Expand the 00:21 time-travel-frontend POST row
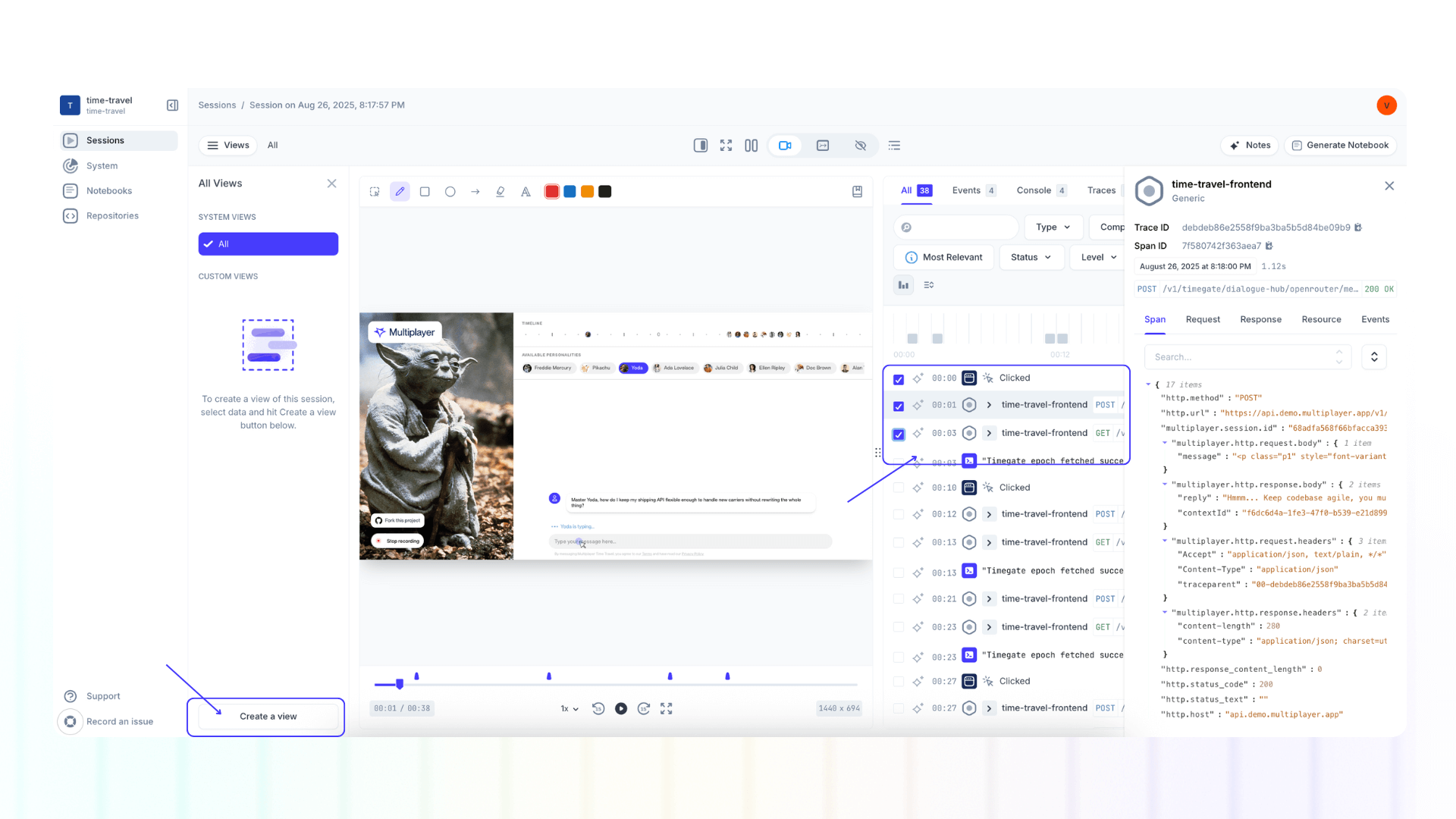The width and height of the screenshot is (1456, 819). click(989, 599)
